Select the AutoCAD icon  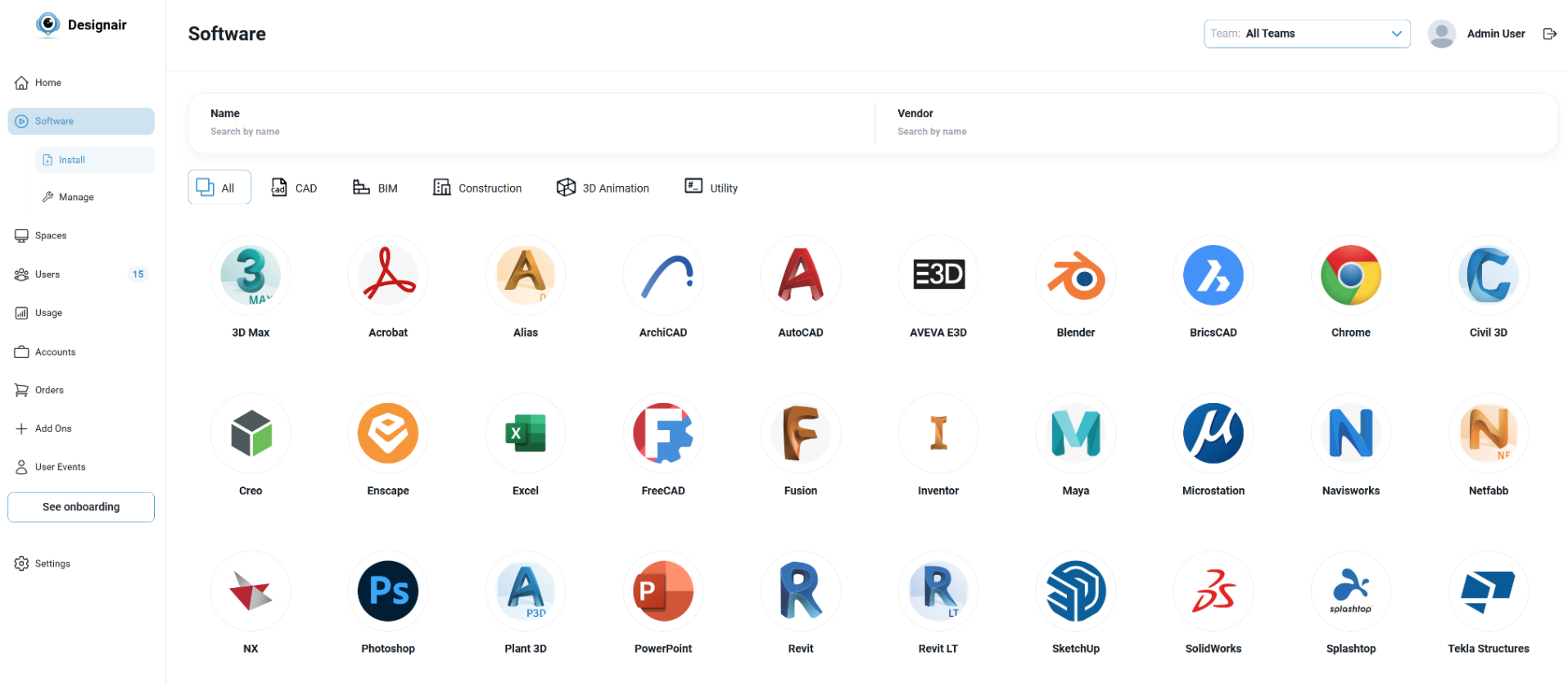point(801,275)
